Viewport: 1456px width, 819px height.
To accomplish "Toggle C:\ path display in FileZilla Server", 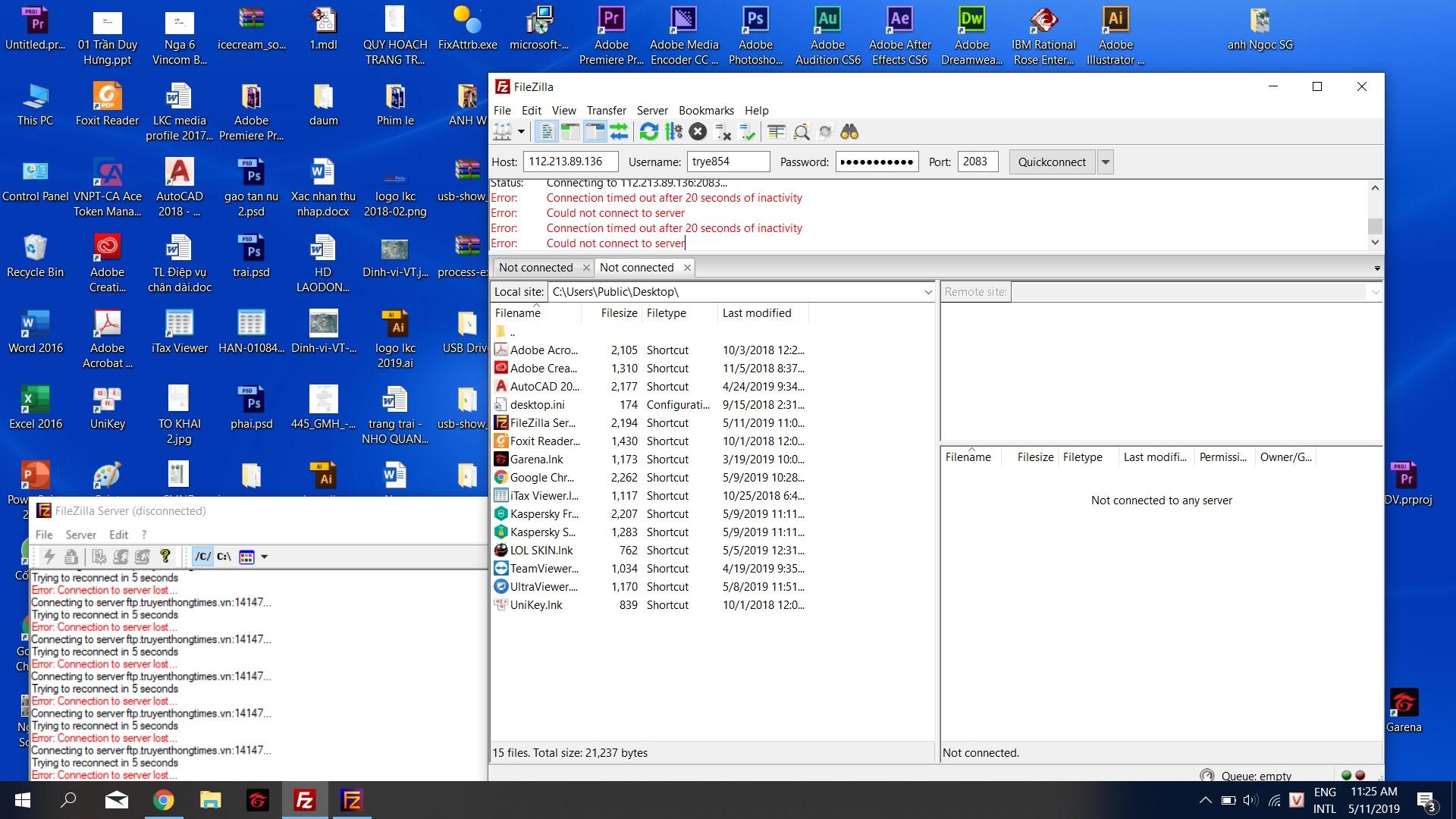I will tap(224, 557).
